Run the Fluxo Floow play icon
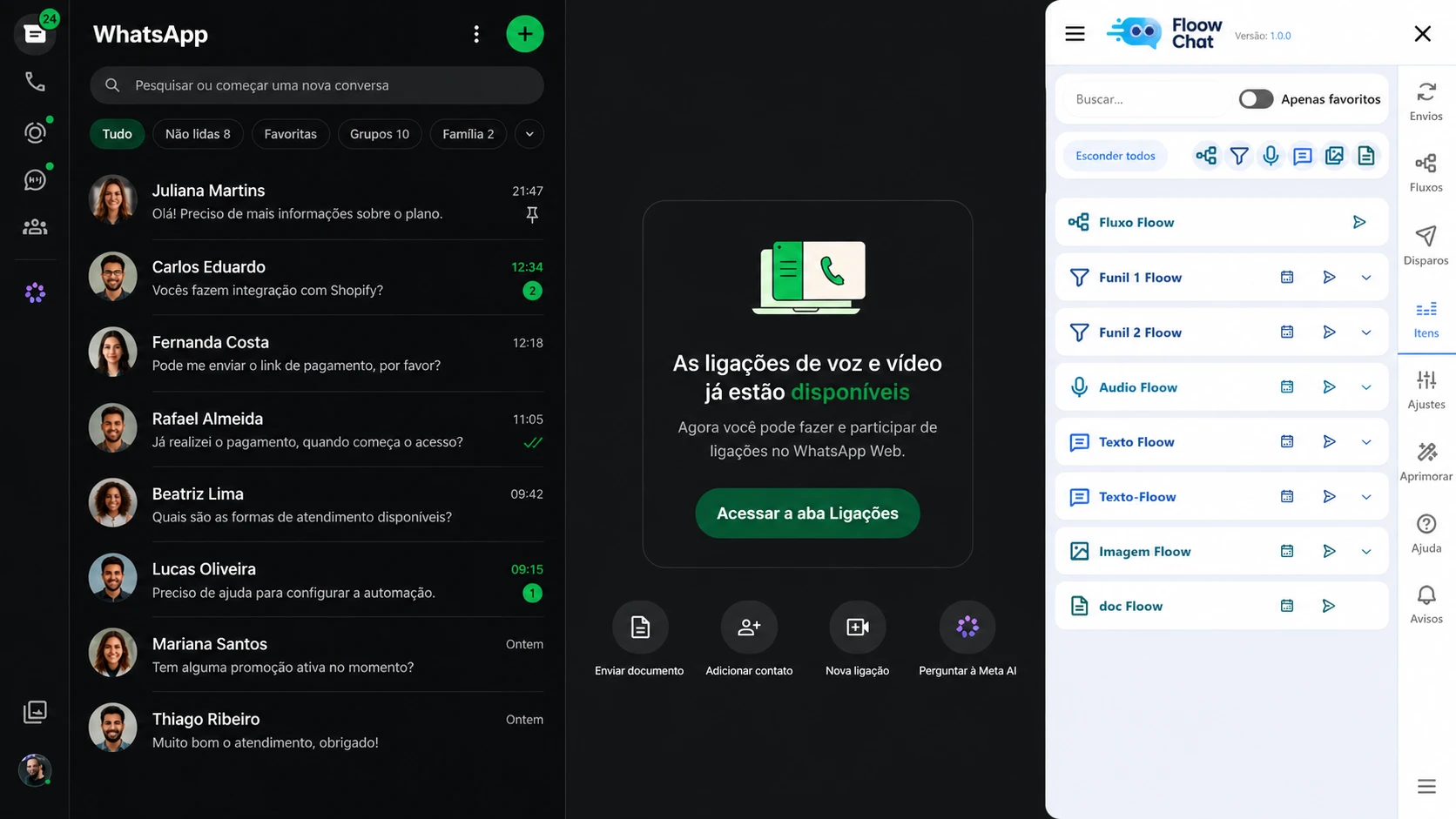 (1359, 222)
